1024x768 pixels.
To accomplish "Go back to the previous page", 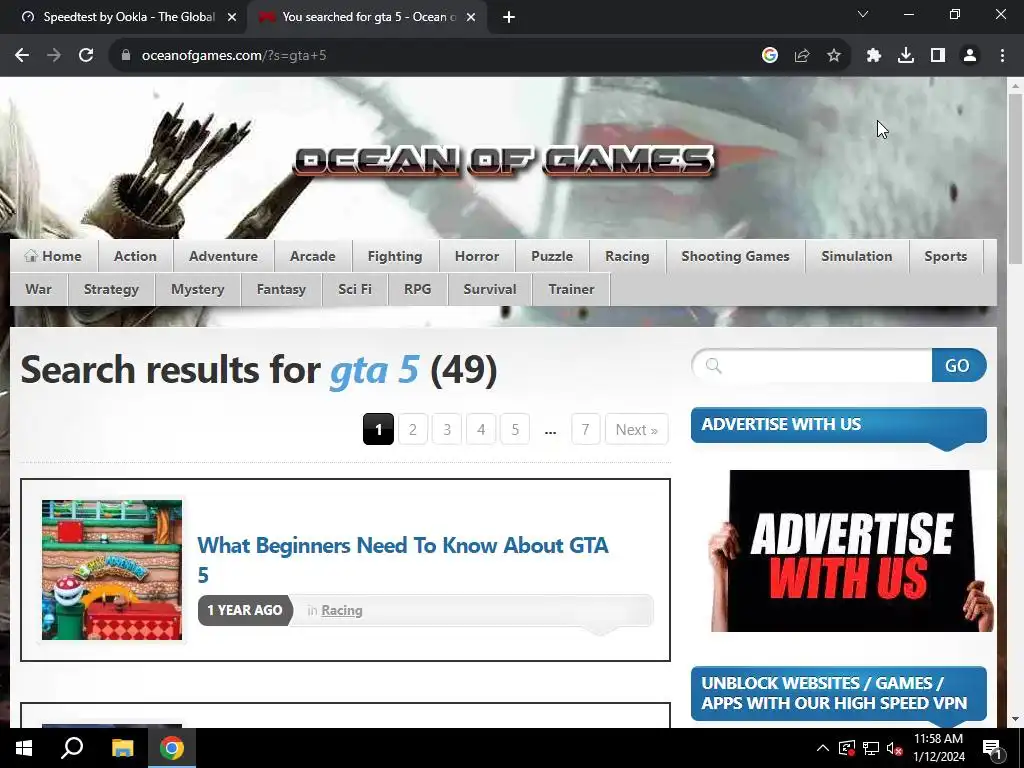I will (22, 56).
